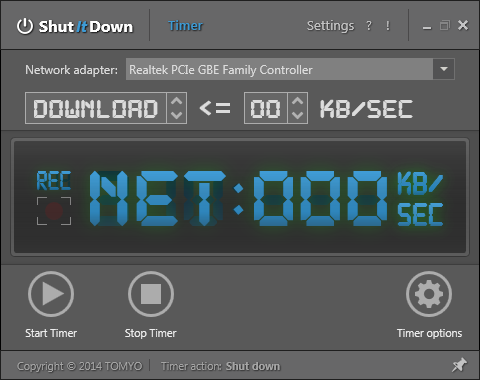Click the 00 KB/SEC value field
The image size is (480, 380).
[x=265, y=108]
